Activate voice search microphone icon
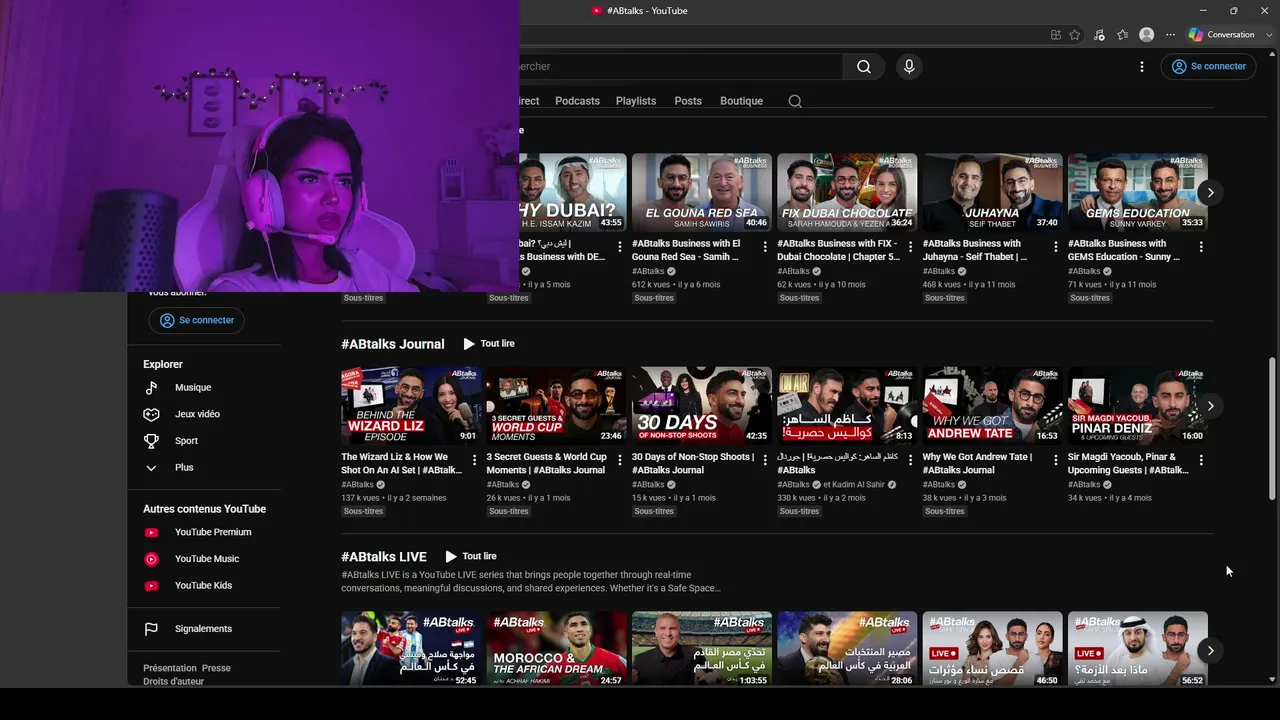 [x=909, y=67]
